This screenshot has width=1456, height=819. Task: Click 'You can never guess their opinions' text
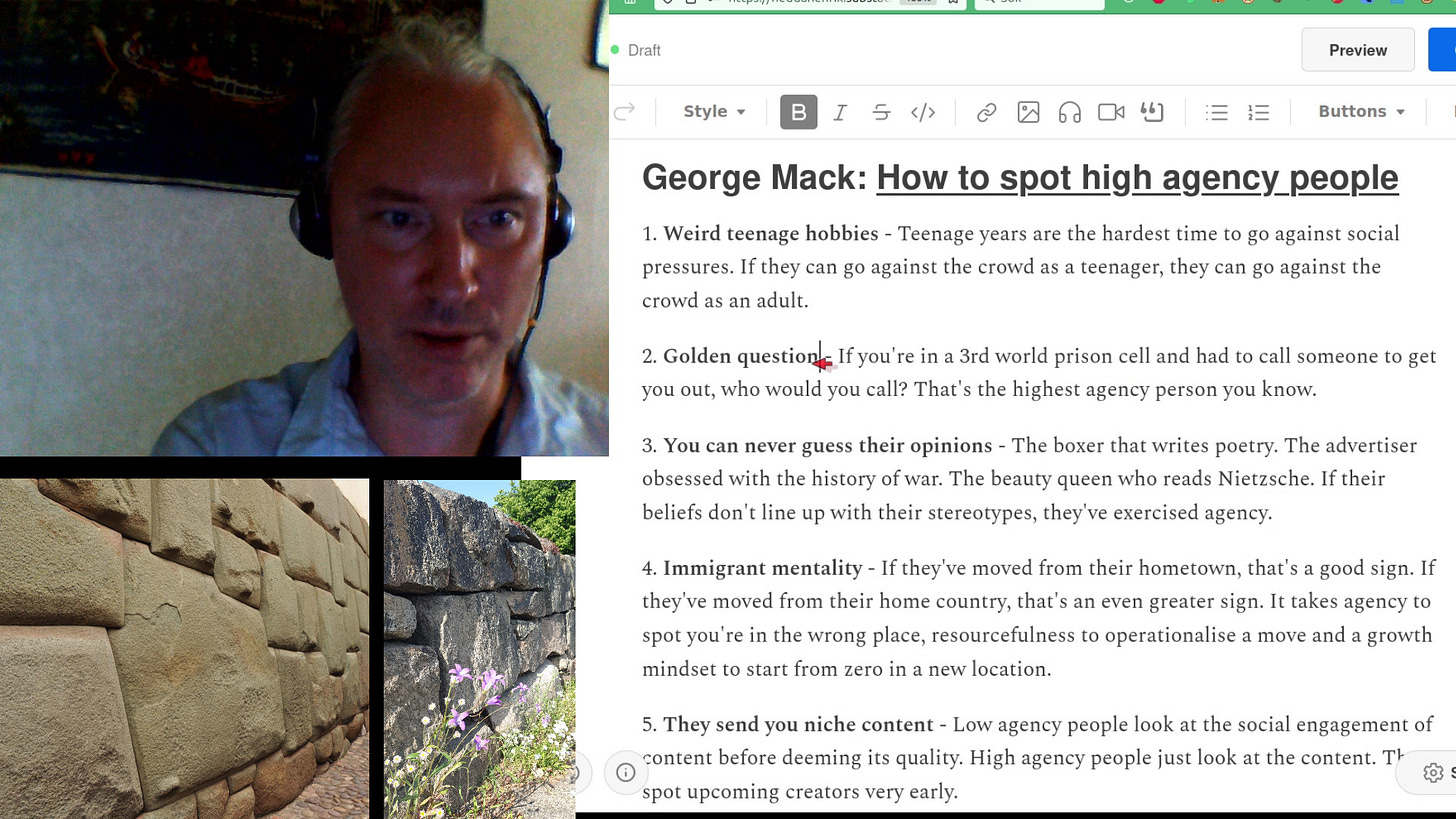[827, 446]
